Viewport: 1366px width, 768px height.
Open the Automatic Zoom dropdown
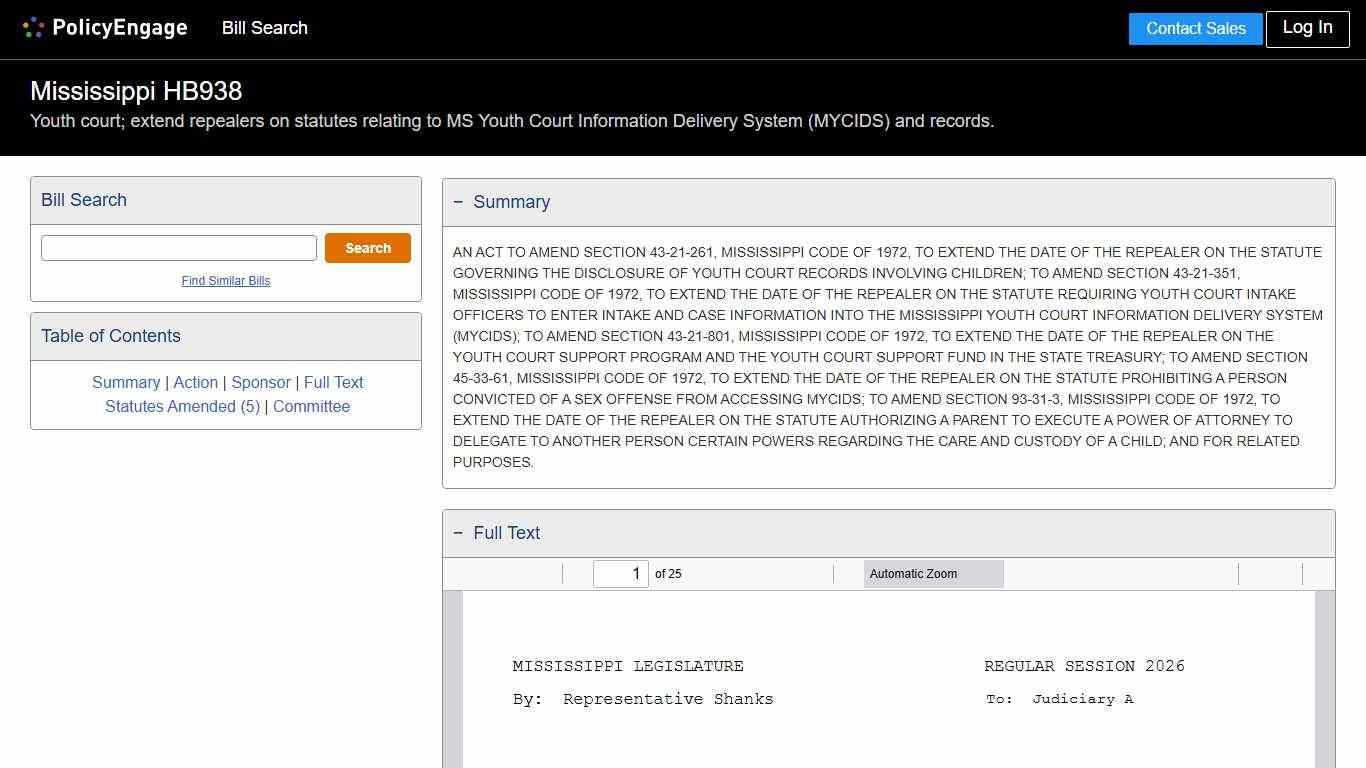[932, 573]
